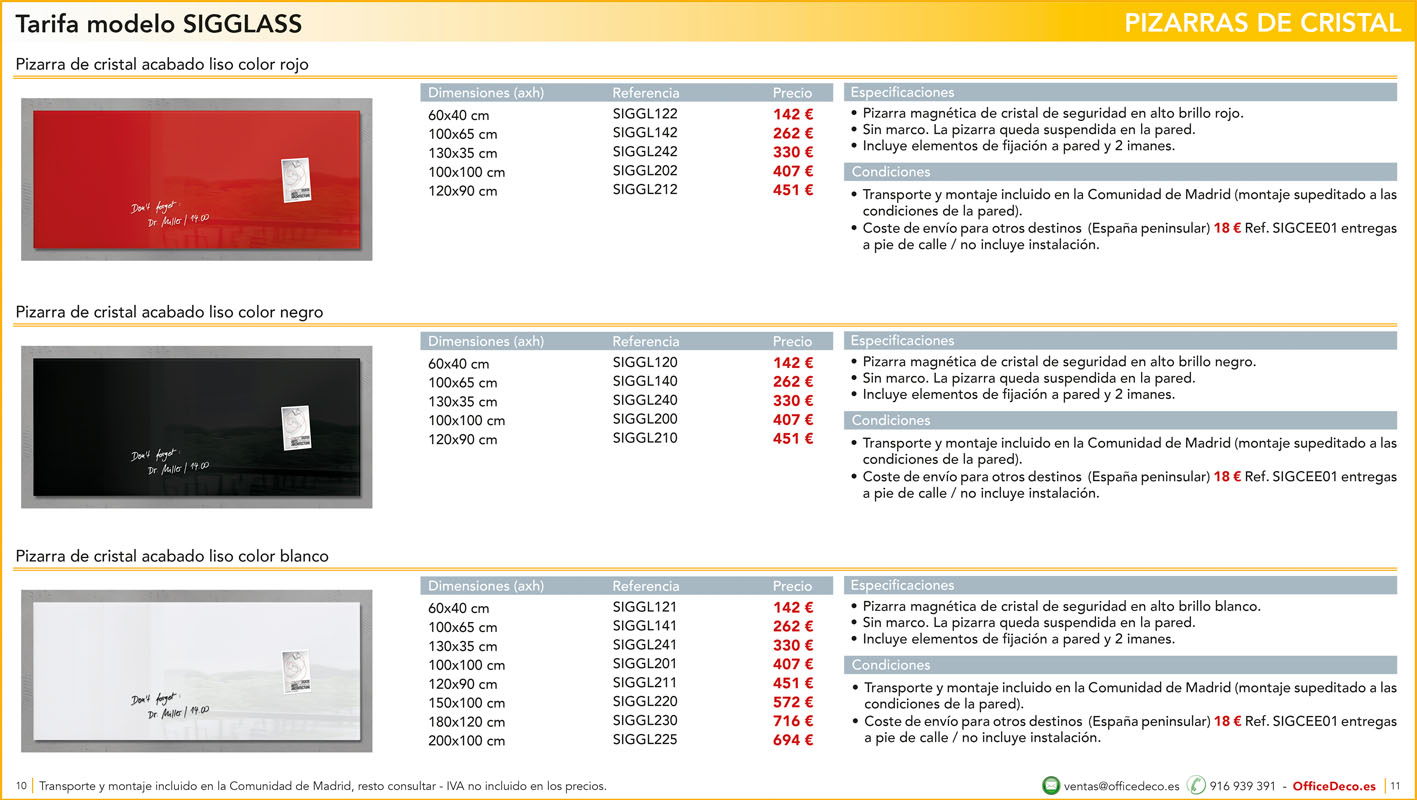Click reference SIGGL242

[645, 152]
